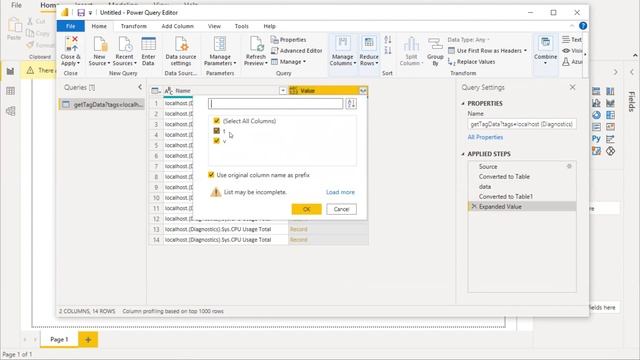
Task: Click Enter Data icon
Action: 148,44
